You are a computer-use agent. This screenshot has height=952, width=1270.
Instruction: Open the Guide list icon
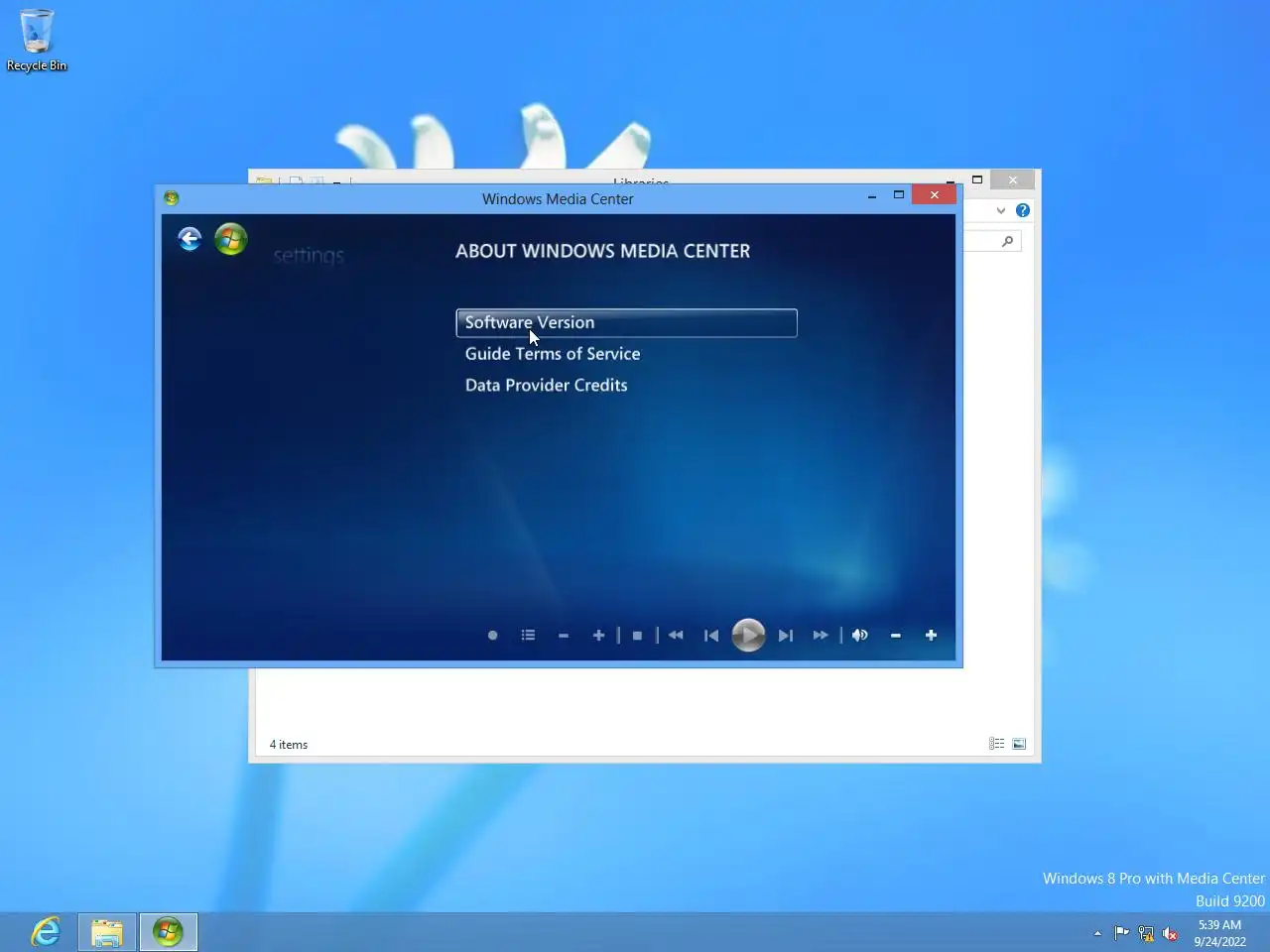[528, 635]
